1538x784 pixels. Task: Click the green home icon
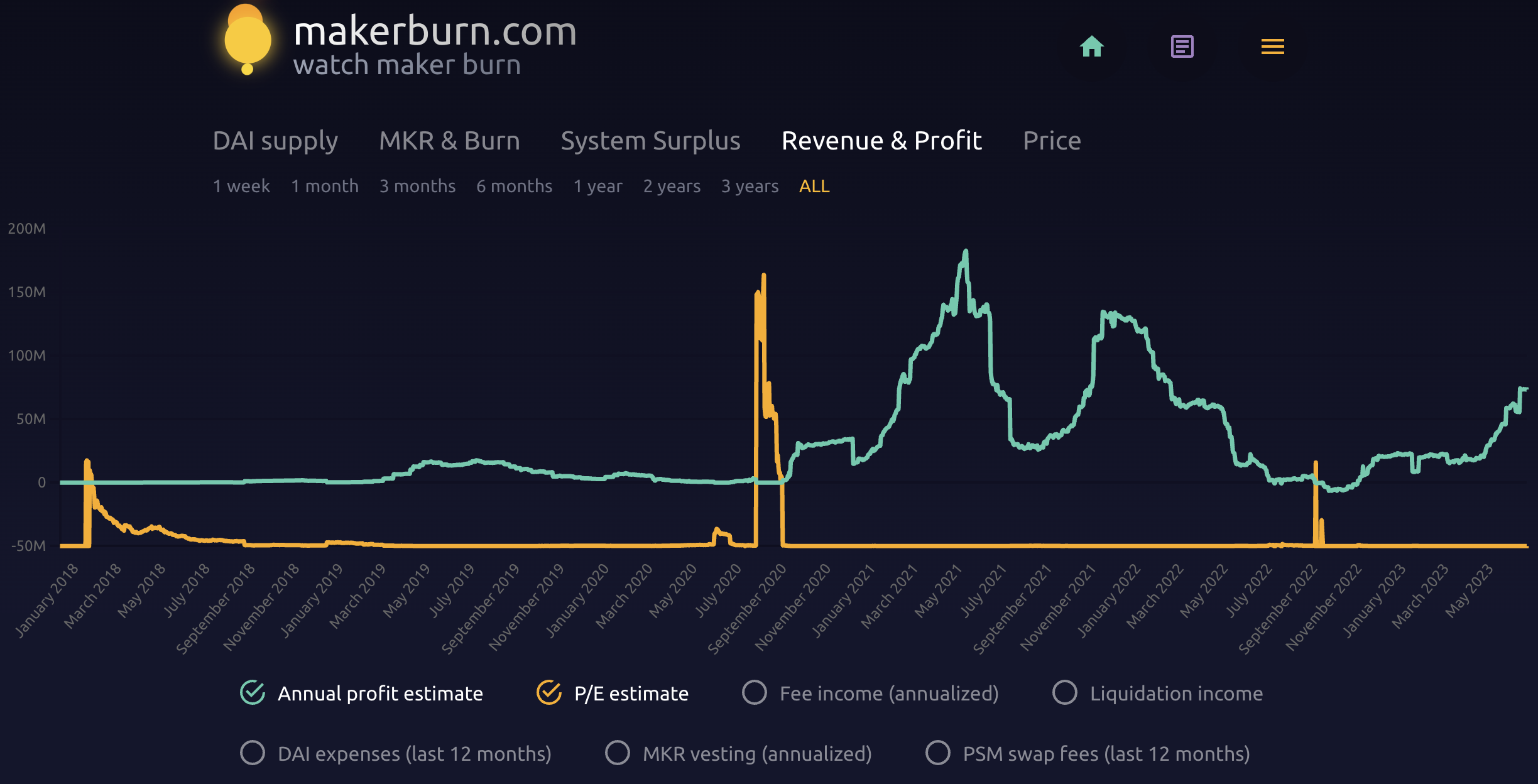point(1091,46)
